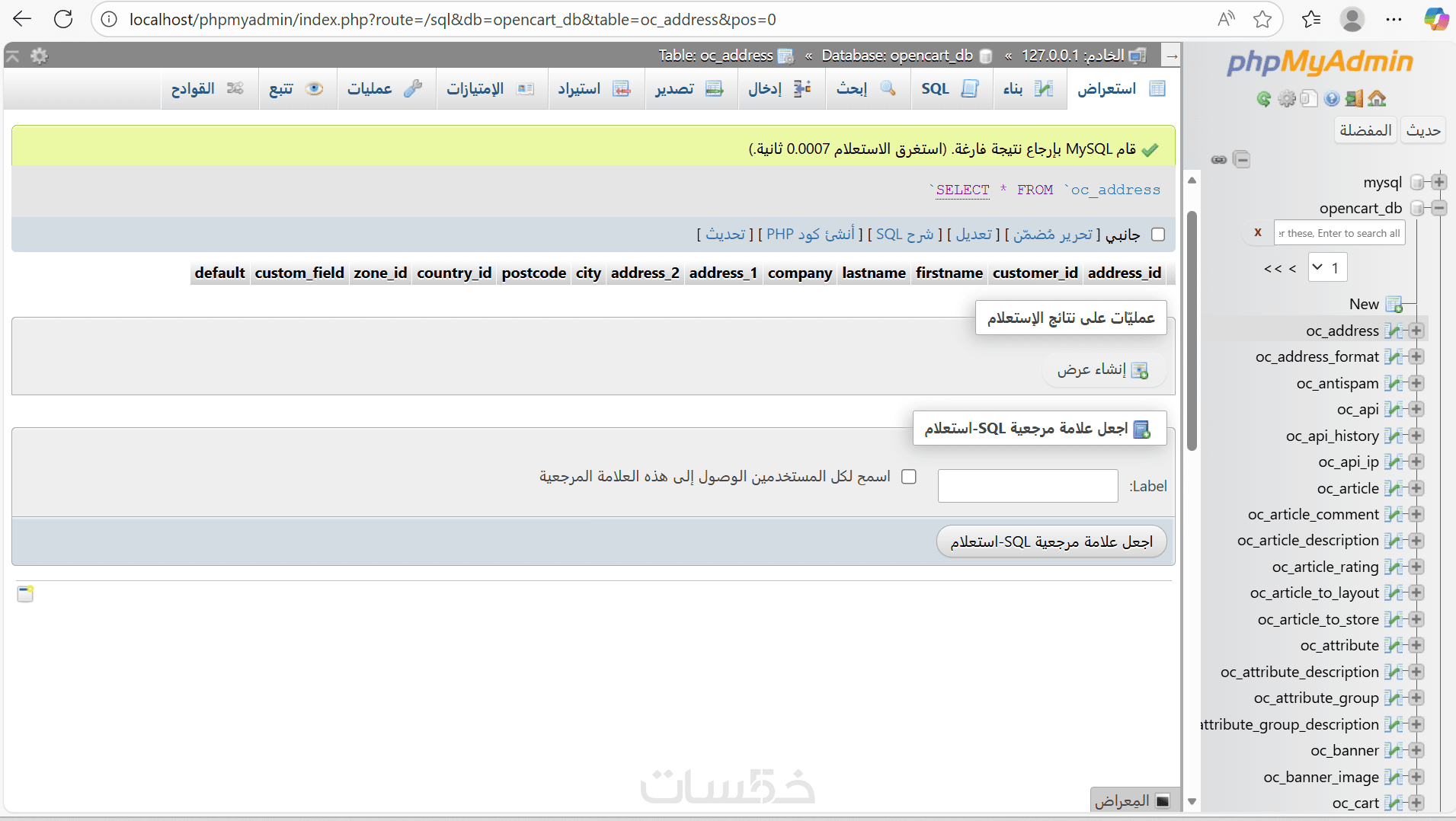Viewport: 1456px width, 821px height.
Task: Click the structure icon beside oc_address
Action: [1394, 331]
